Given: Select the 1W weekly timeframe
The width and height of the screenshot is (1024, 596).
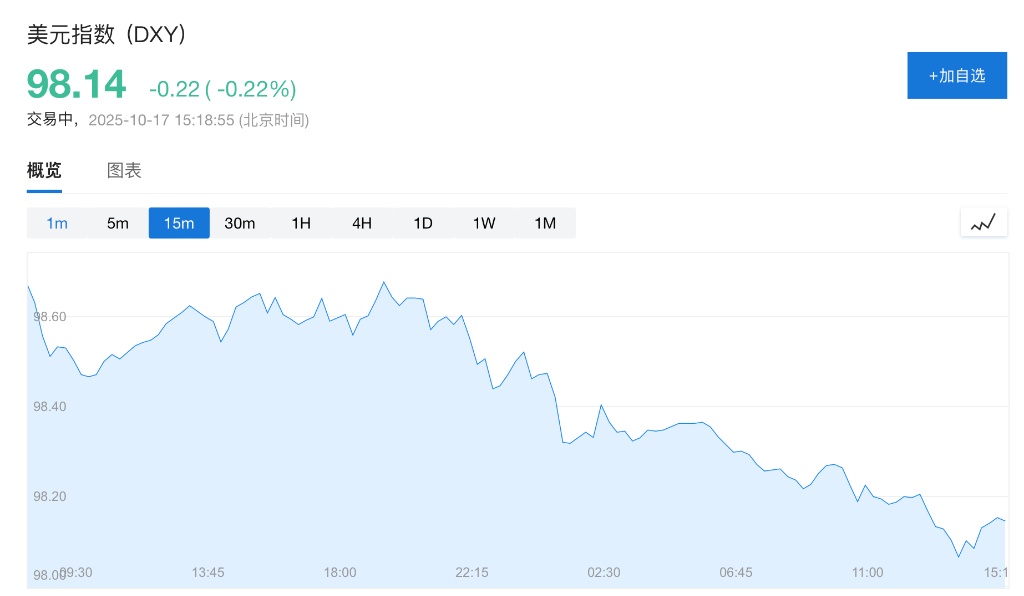Looking at the screenshot, I should 484,223.
